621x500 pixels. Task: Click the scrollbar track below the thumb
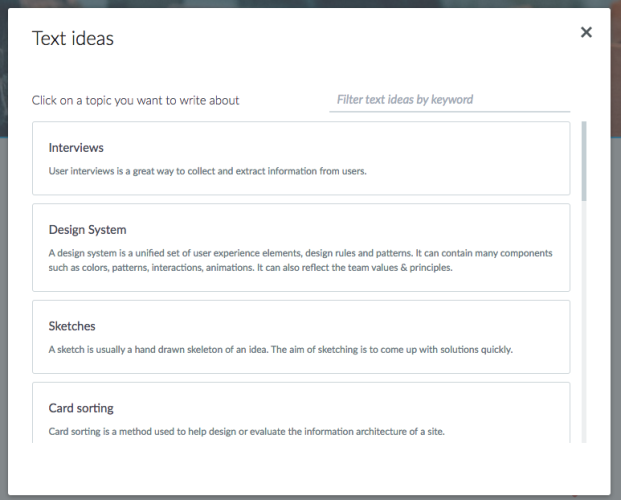[x=584, y=322]
